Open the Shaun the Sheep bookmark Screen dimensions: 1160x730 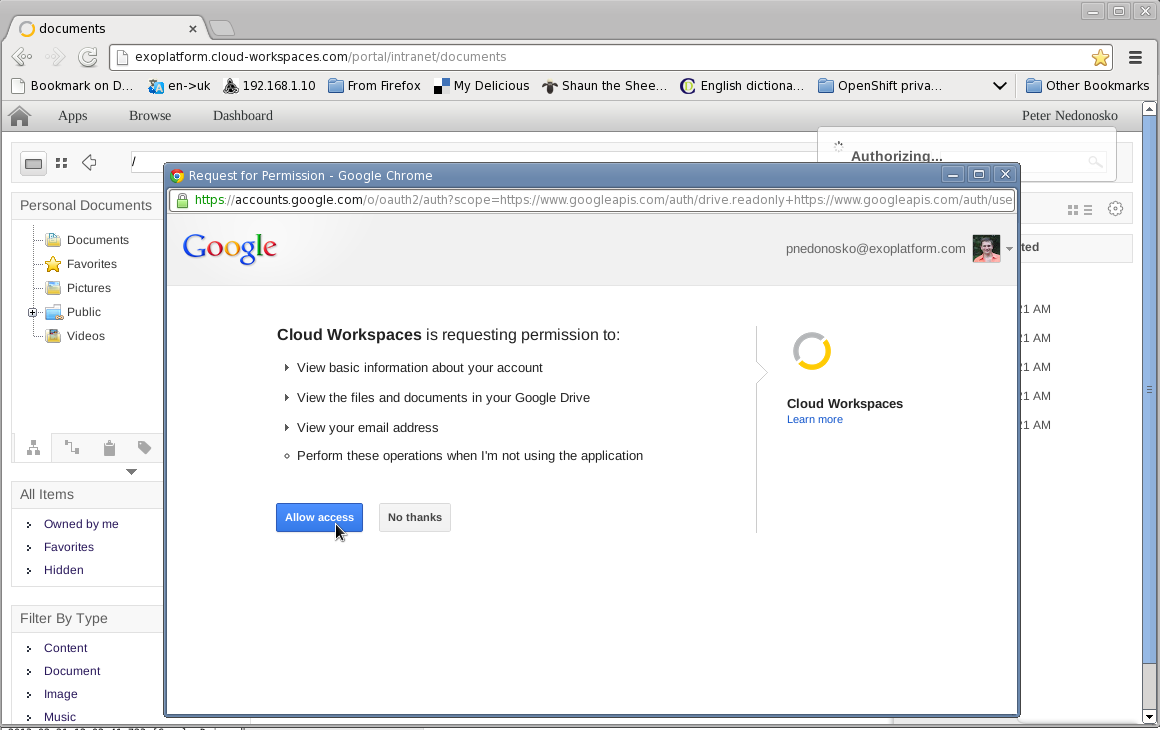[604, 86]
